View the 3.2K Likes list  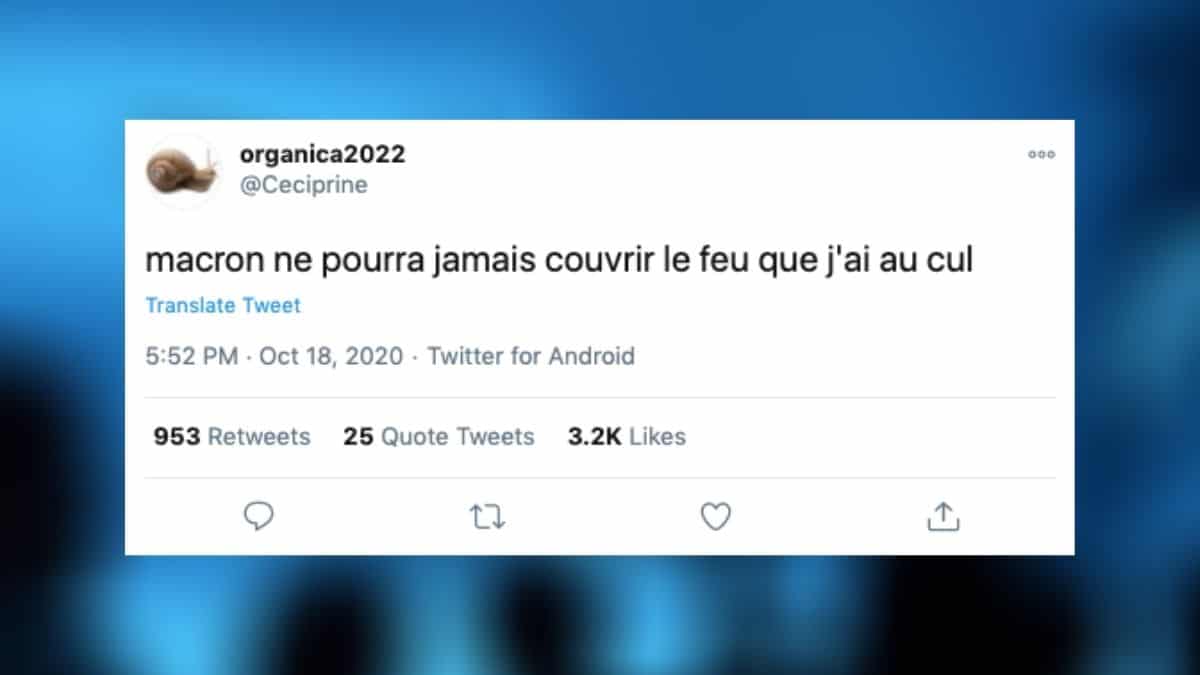point(627,437)
